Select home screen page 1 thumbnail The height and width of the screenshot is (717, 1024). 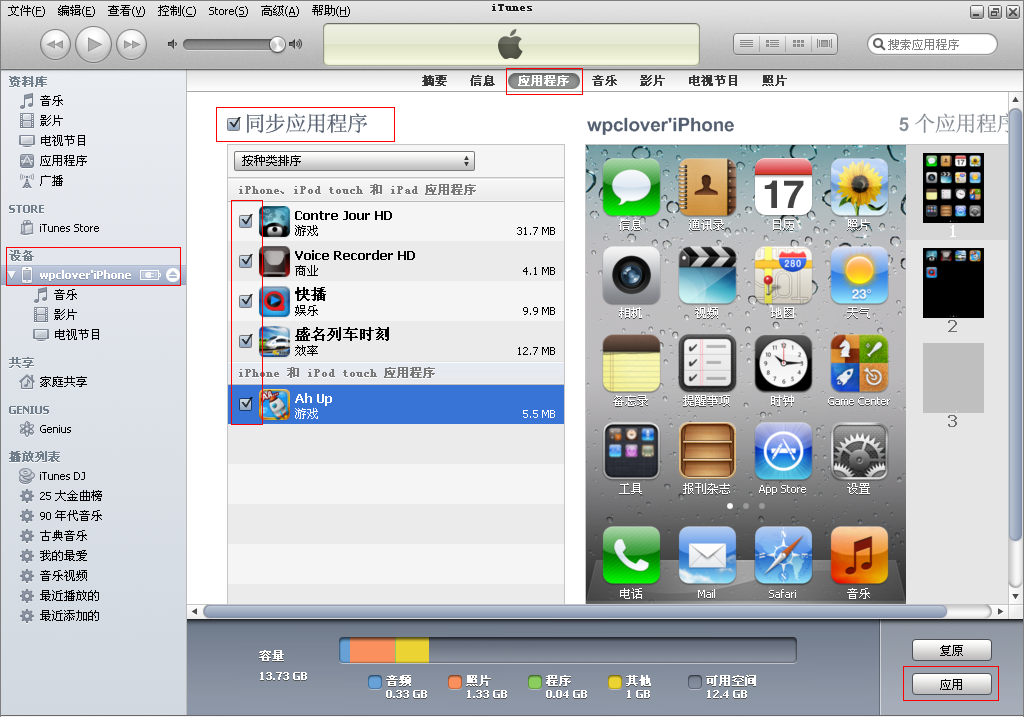click(953, 188)
